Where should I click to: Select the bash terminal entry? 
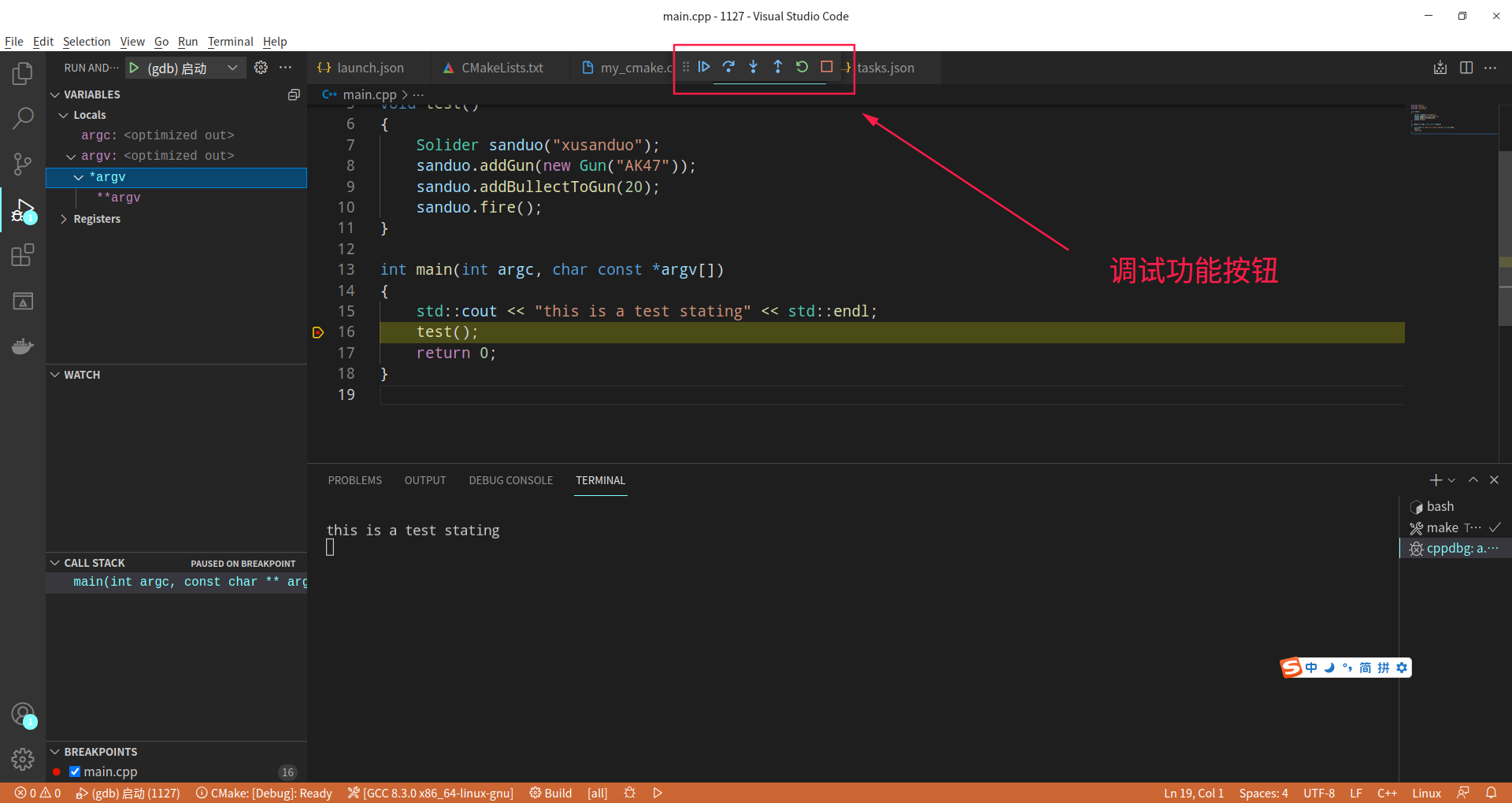[1455, 507]
